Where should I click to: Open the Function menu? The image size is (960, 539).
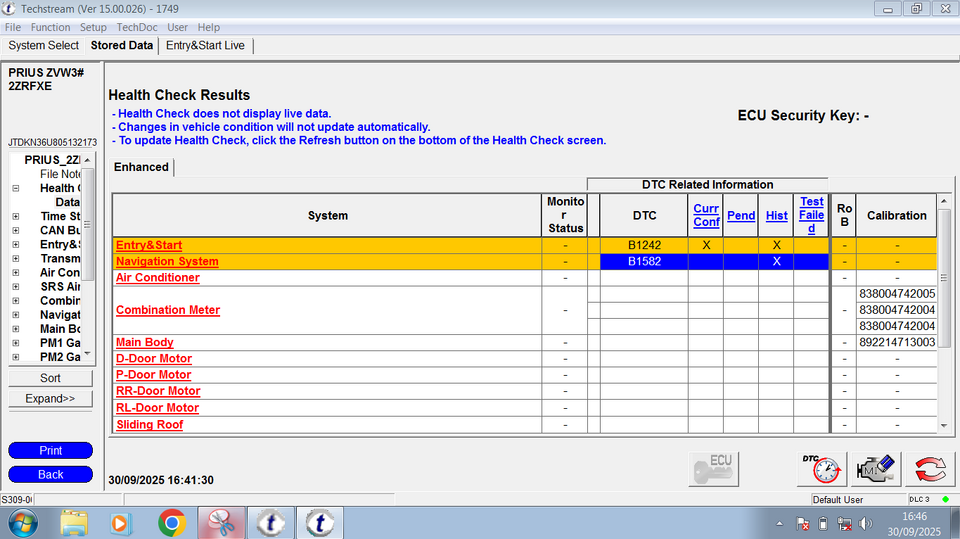50,27
